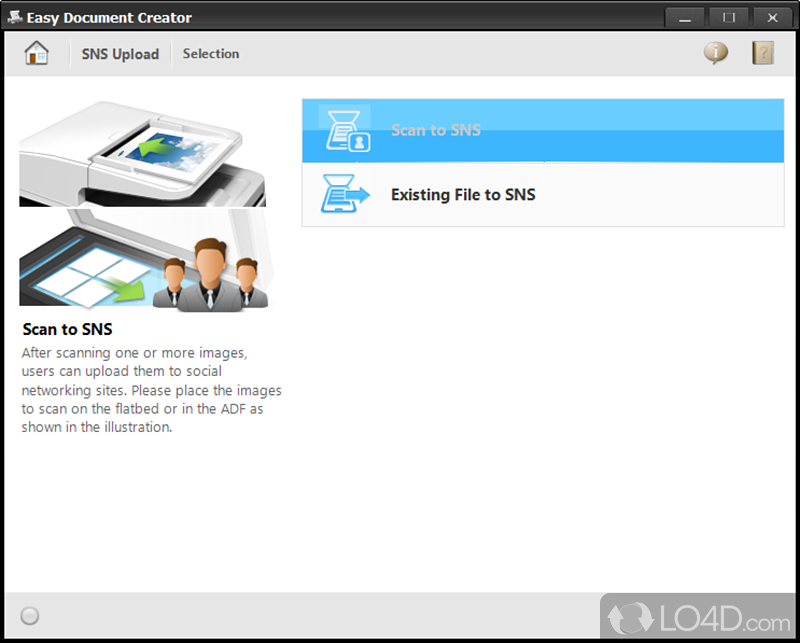Click the flatbed scanner people illustration
This screenshot has width=800, height=643.
144,259
